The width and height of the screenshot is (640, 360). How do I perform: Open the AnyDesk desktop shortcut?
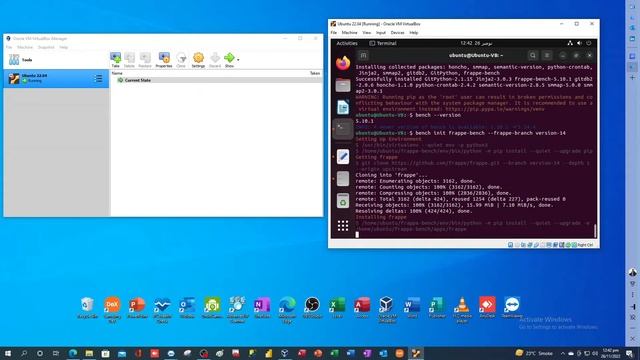(487, 308)
